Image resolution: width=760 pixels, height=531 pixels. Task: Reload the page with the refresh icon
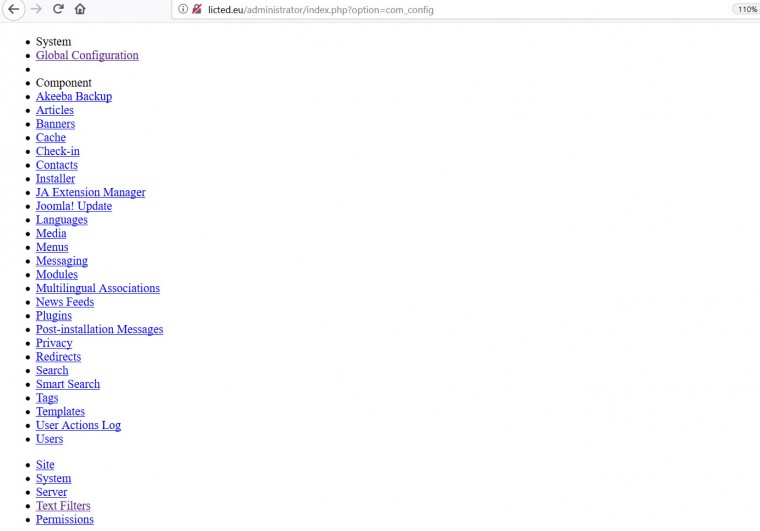58,9
